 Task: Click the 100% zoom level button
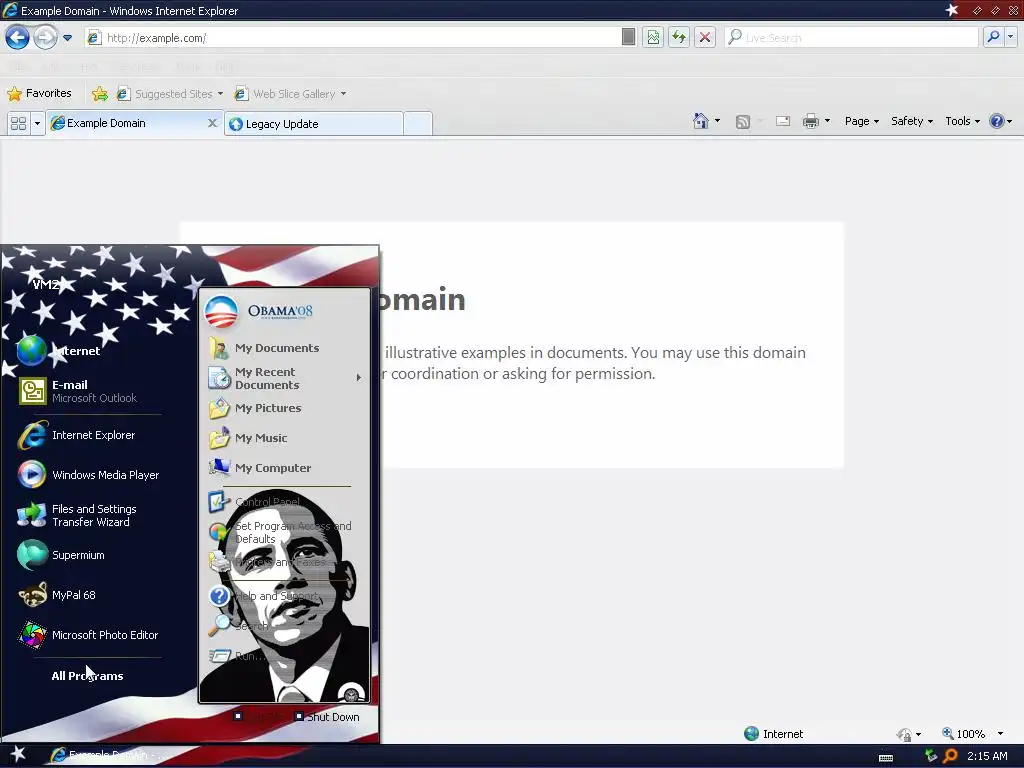pyautogui.click(x=964, y=734)
